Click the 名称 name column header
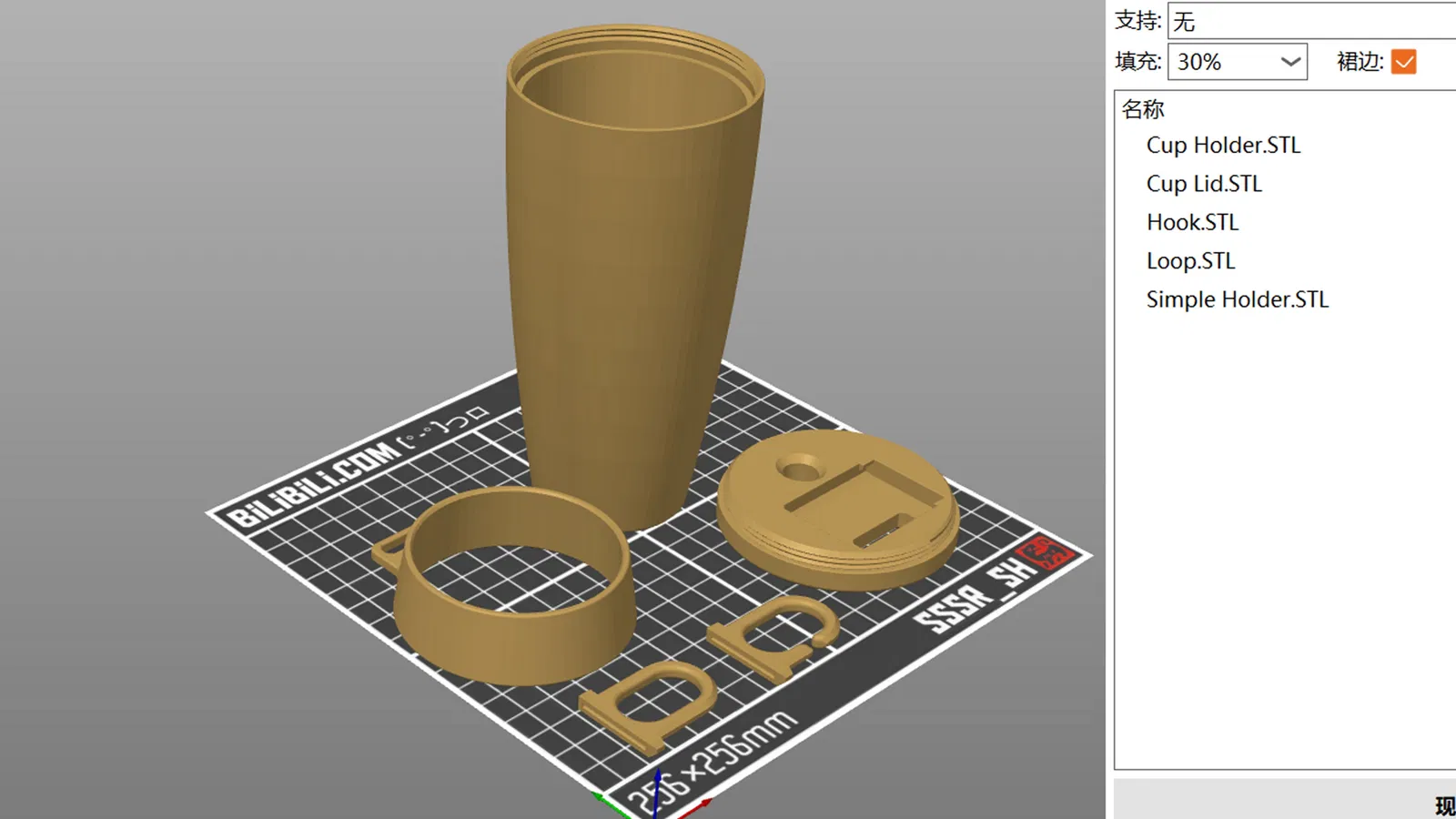The height and width of the screenshot is (819, 1456). (x=1143, y=109)
